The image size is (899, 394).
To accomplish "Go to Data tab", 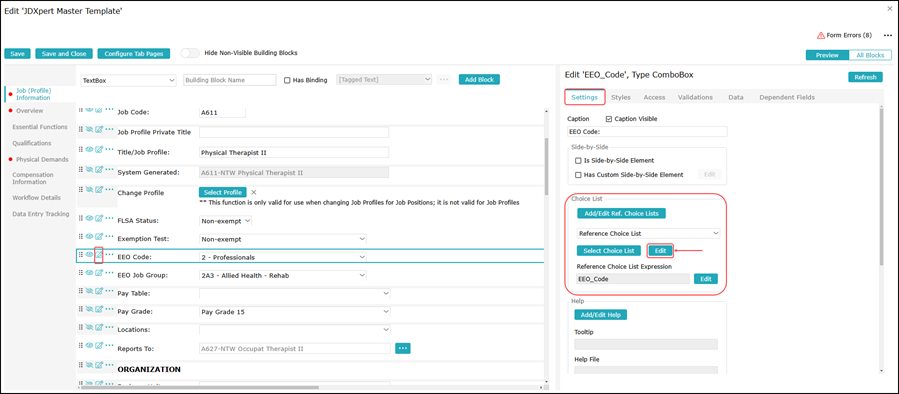I will (x=736, y=97).
